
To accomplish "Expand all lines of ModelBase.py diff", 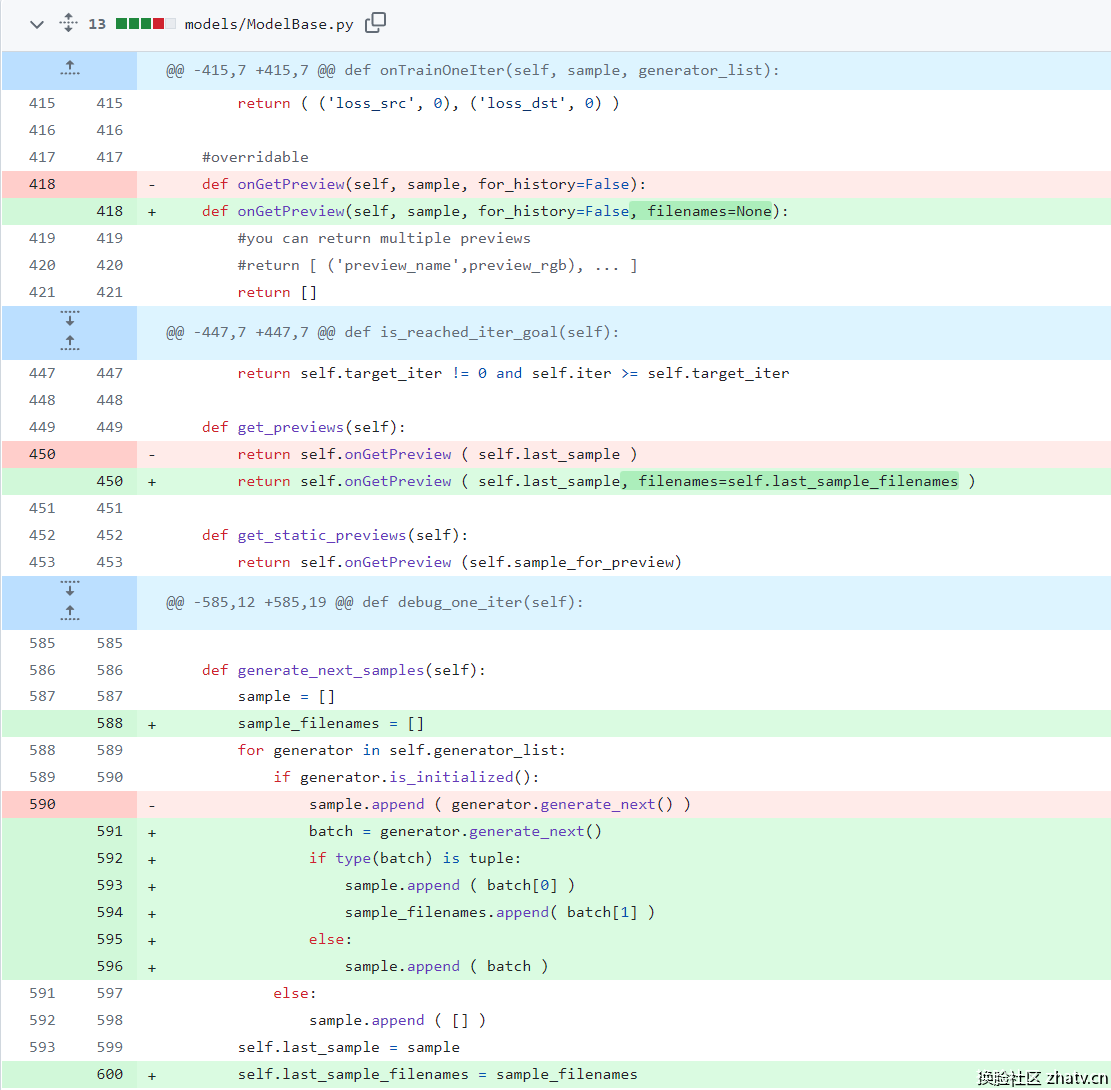I will 68,23.
